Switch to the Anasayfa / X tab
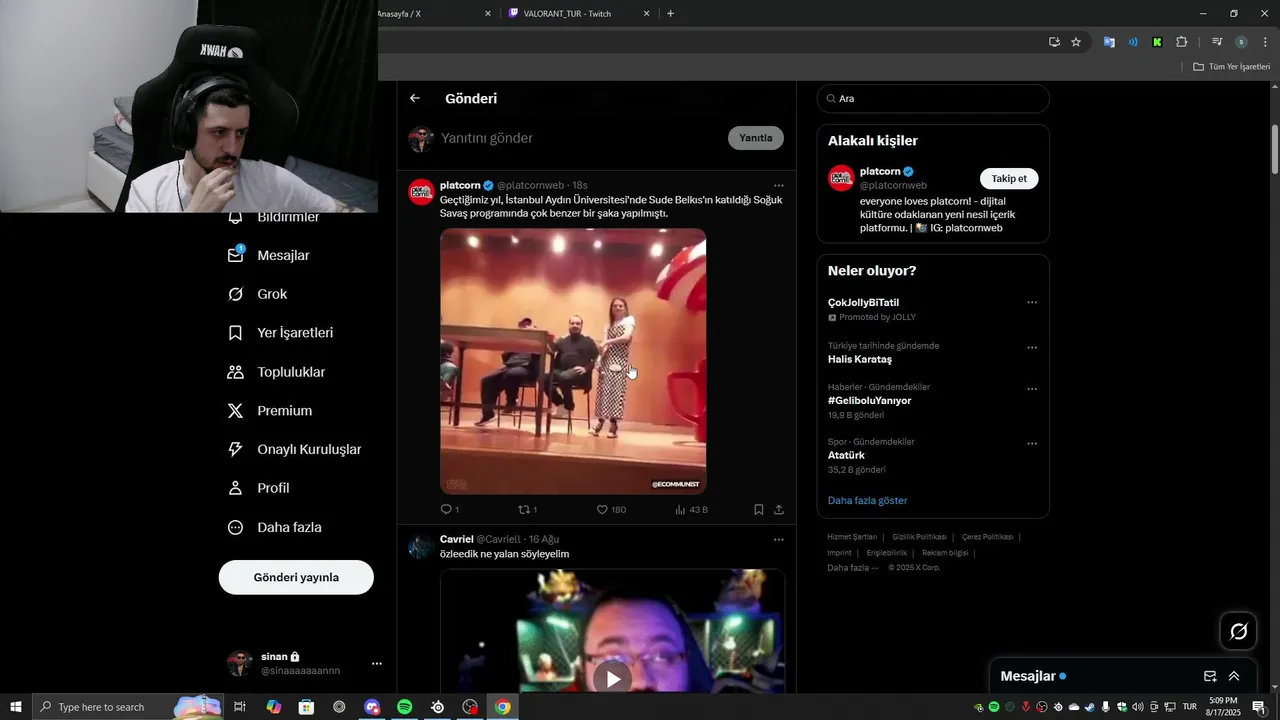Viewport: 1280px width, 720px height. [x=430, y=14]
